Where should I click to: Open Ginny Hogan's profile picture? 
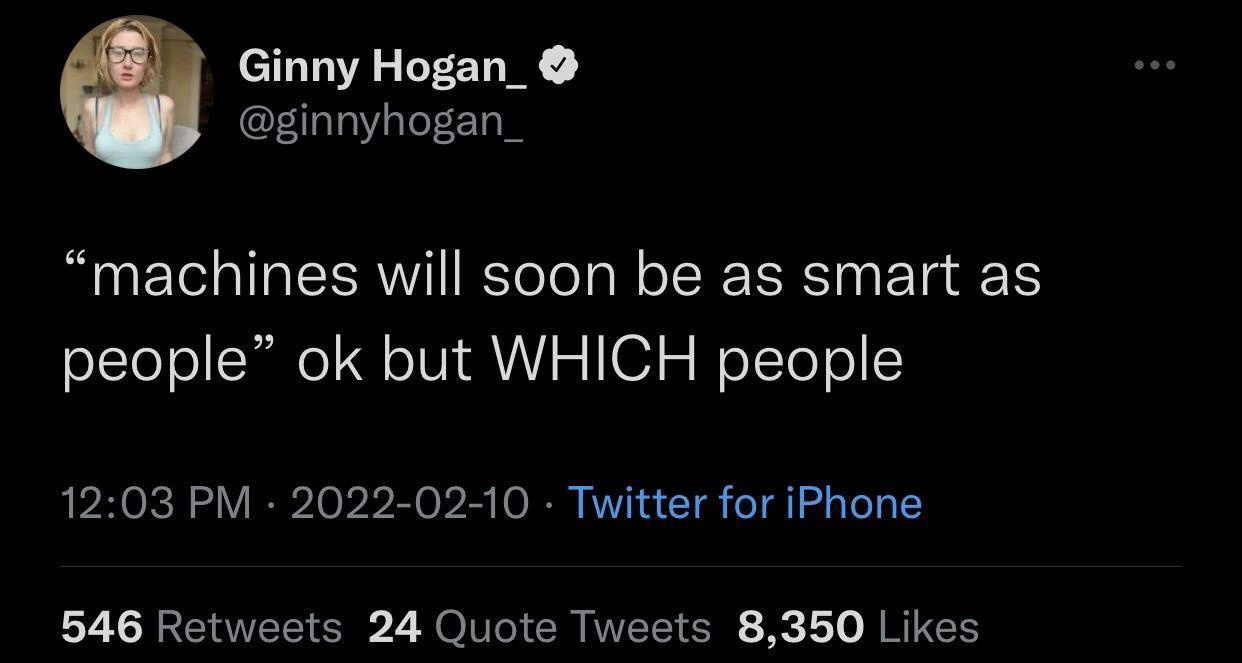[x=137, y=92]
